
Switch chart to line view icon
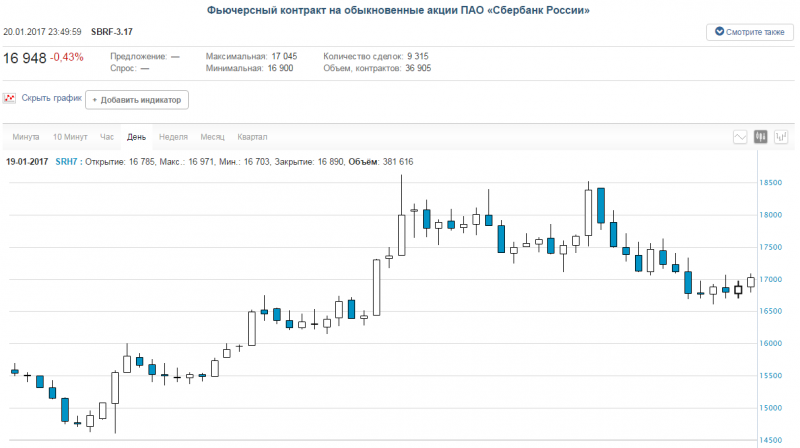click(x=740, y=137)
